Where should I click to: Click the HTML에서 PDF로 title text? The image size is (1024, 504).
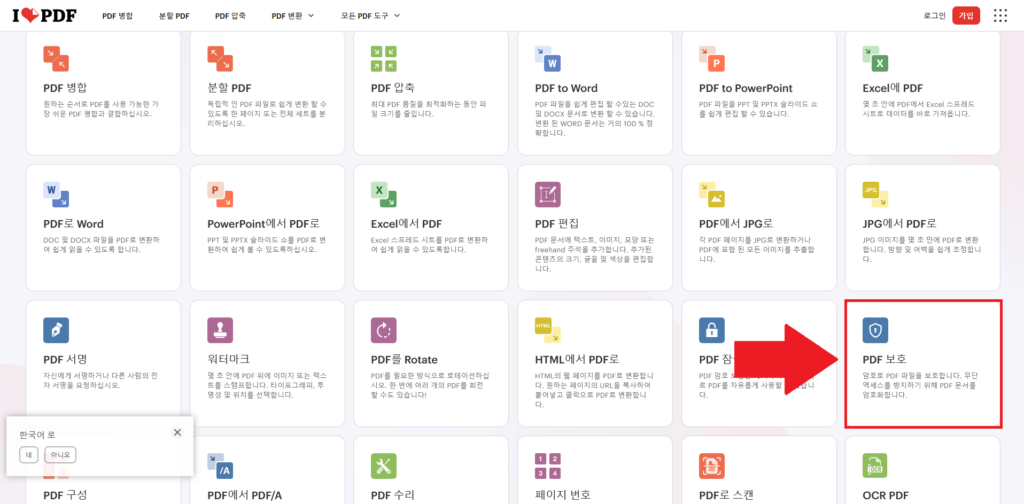click(x=577, y=360)
